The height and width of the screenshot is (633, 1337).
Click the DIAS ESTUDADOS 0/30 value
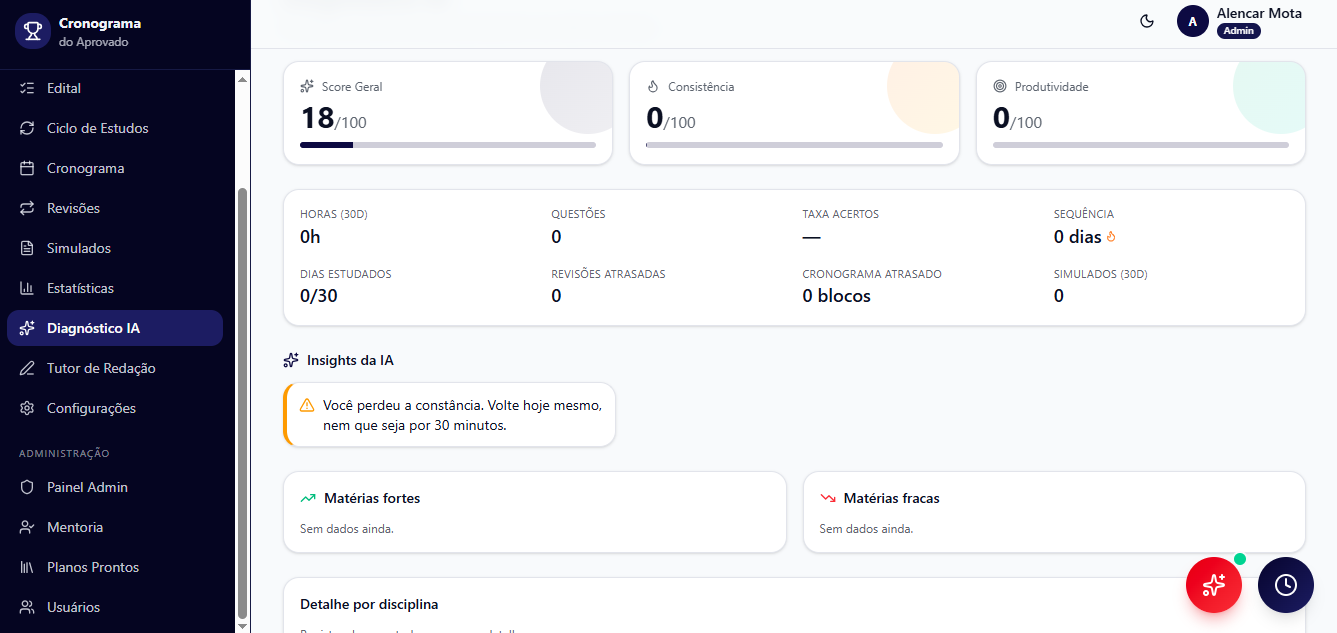pos(321,296)
